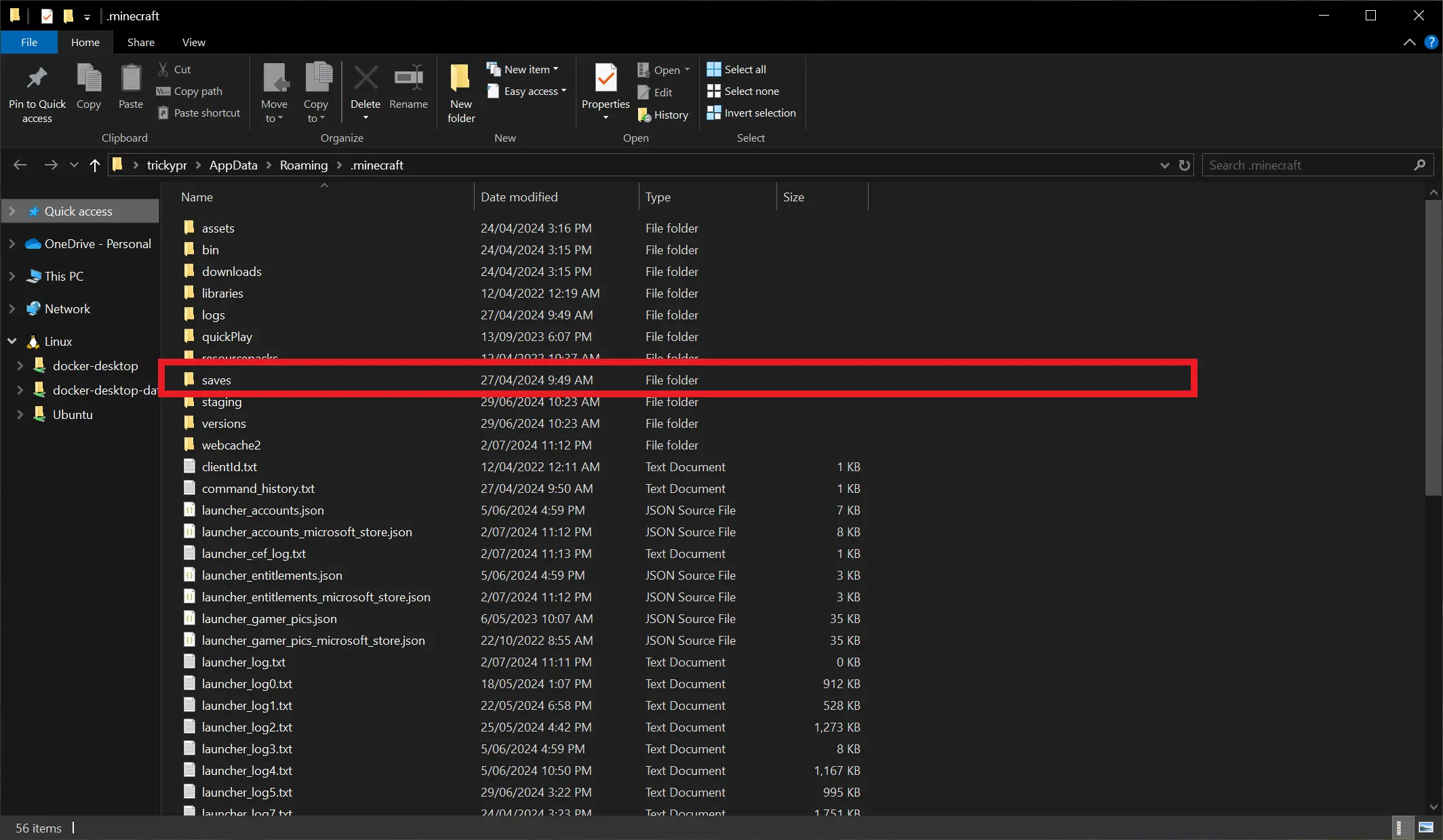The image size is (1443, 840).
Task: Switch to the Share tab
Action: click(140, 42)
